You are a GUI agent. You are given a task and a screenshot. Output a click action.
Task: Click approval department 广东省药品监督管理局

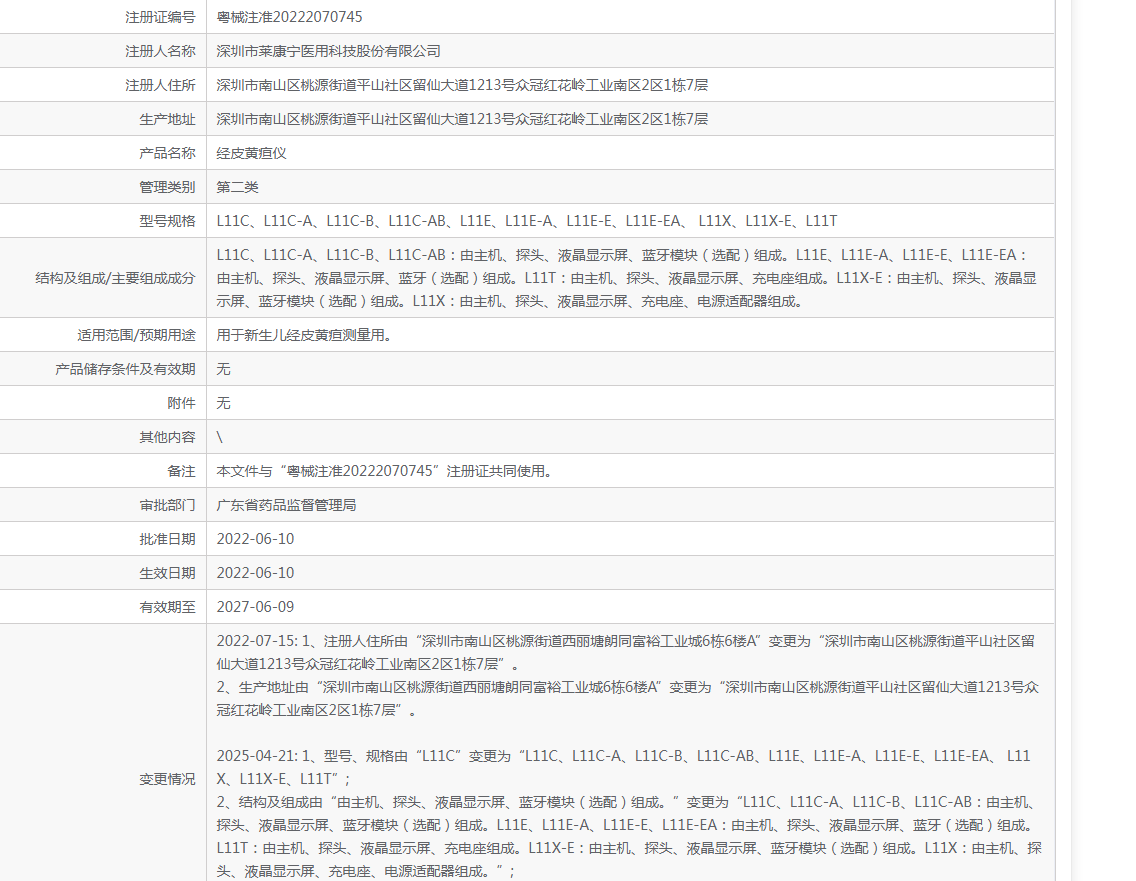point(286,505)
